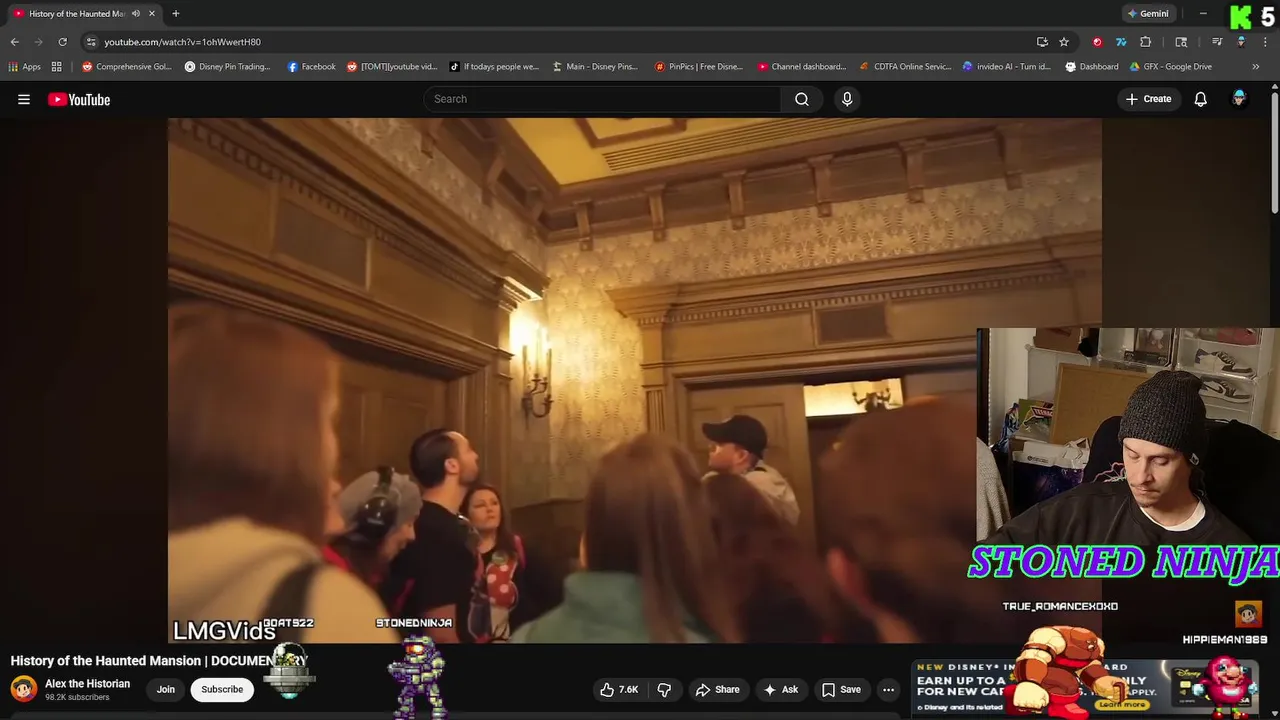View site information icon in address bar
Image resolution: width=1280 pixels, height=720 pixels.
pos(91,42)
